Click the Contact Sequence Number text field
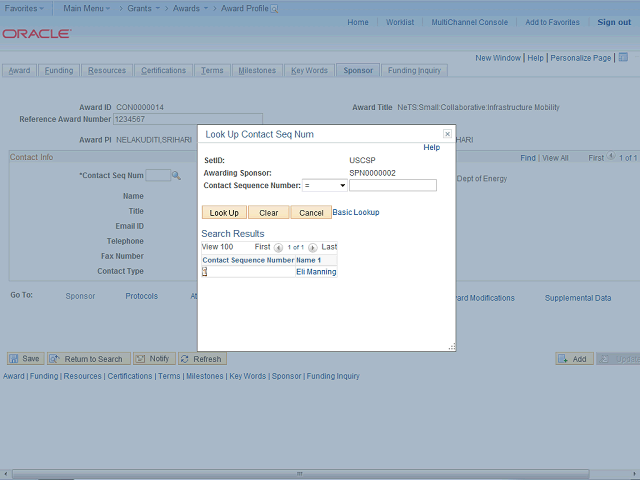640x480 pixels. (392, 185)
